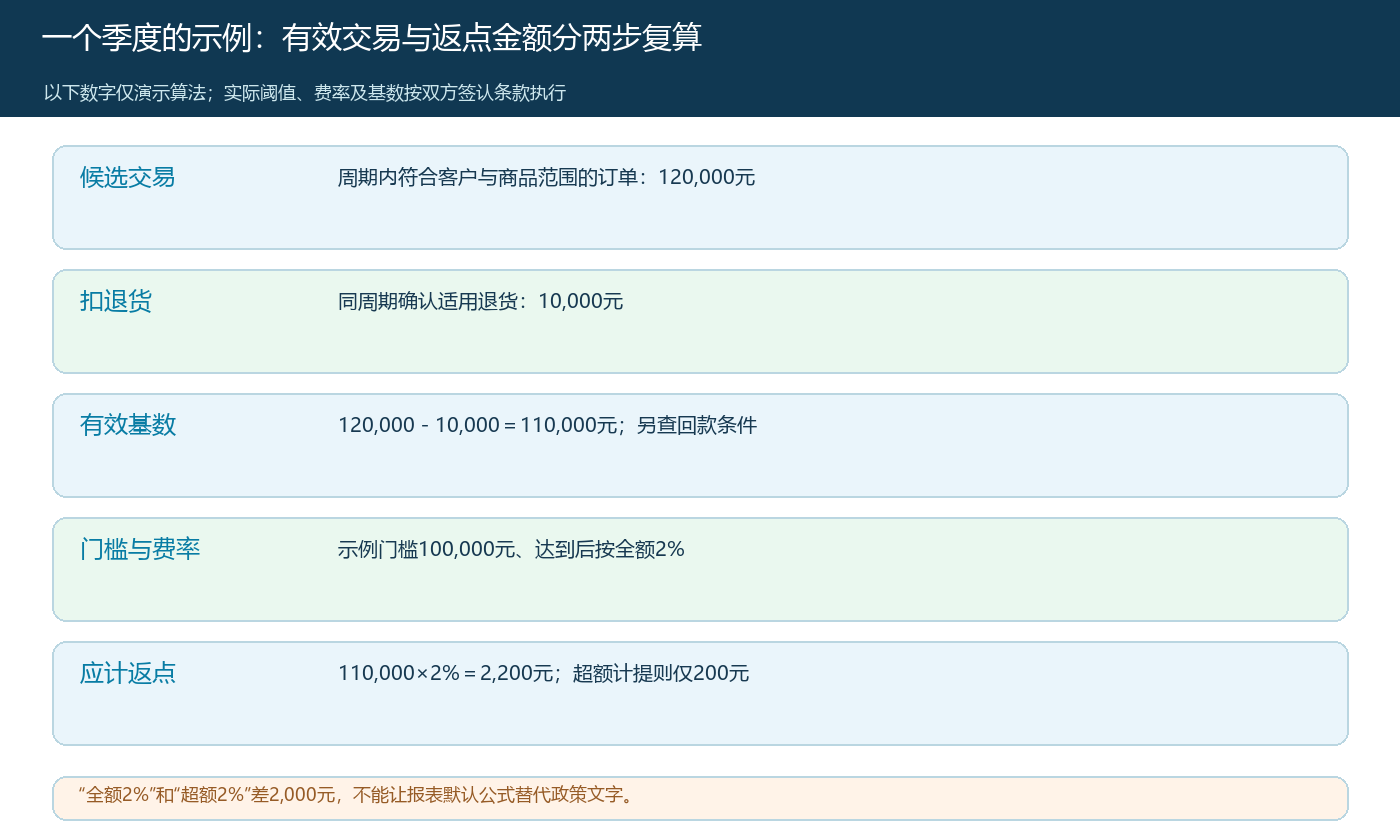Select the 另查回款条件 phrase

click(697, 425)
